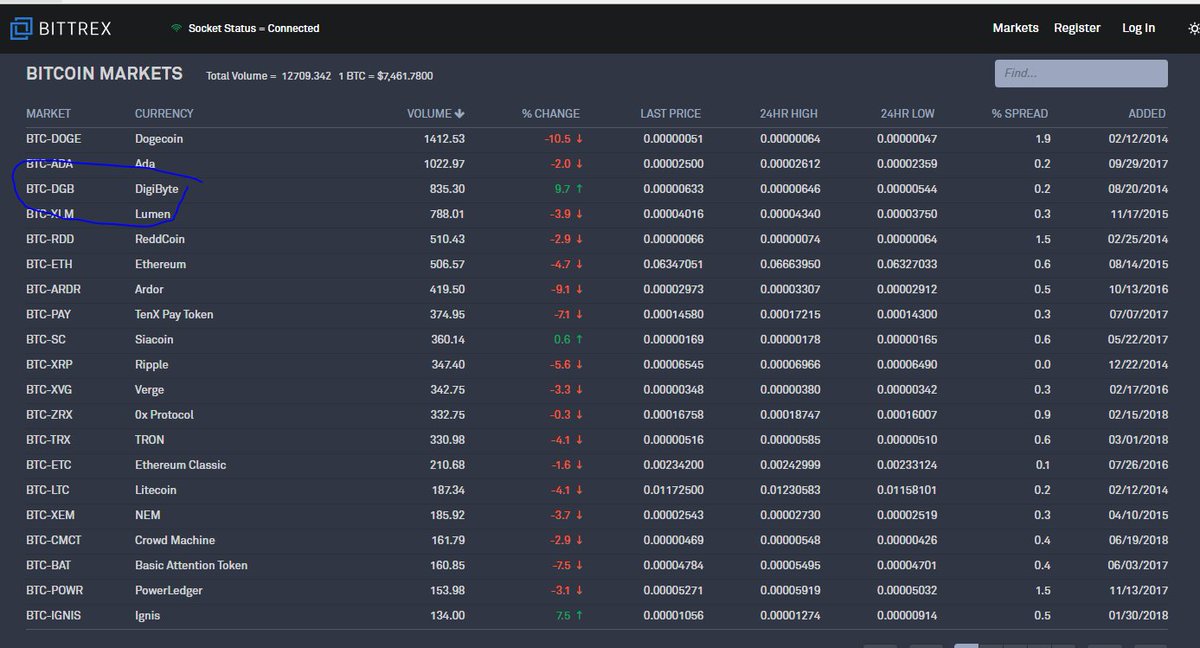Focus the Find search field

pyautogui.click(x=1081, y=73)
